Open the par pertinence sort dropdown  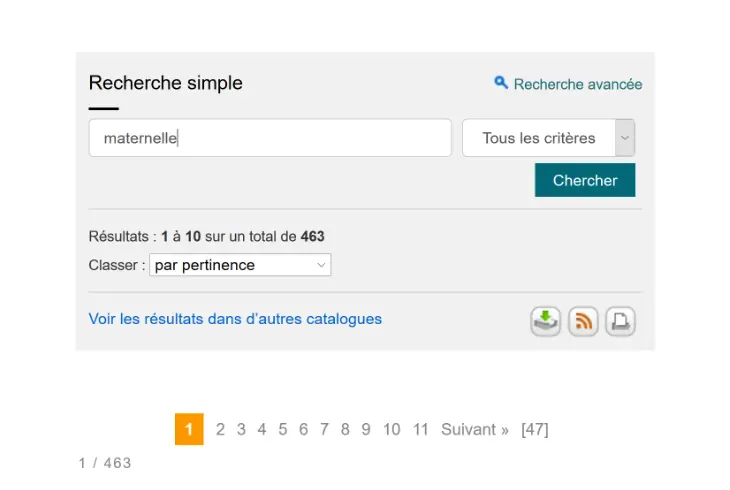[x=240, y=265]
